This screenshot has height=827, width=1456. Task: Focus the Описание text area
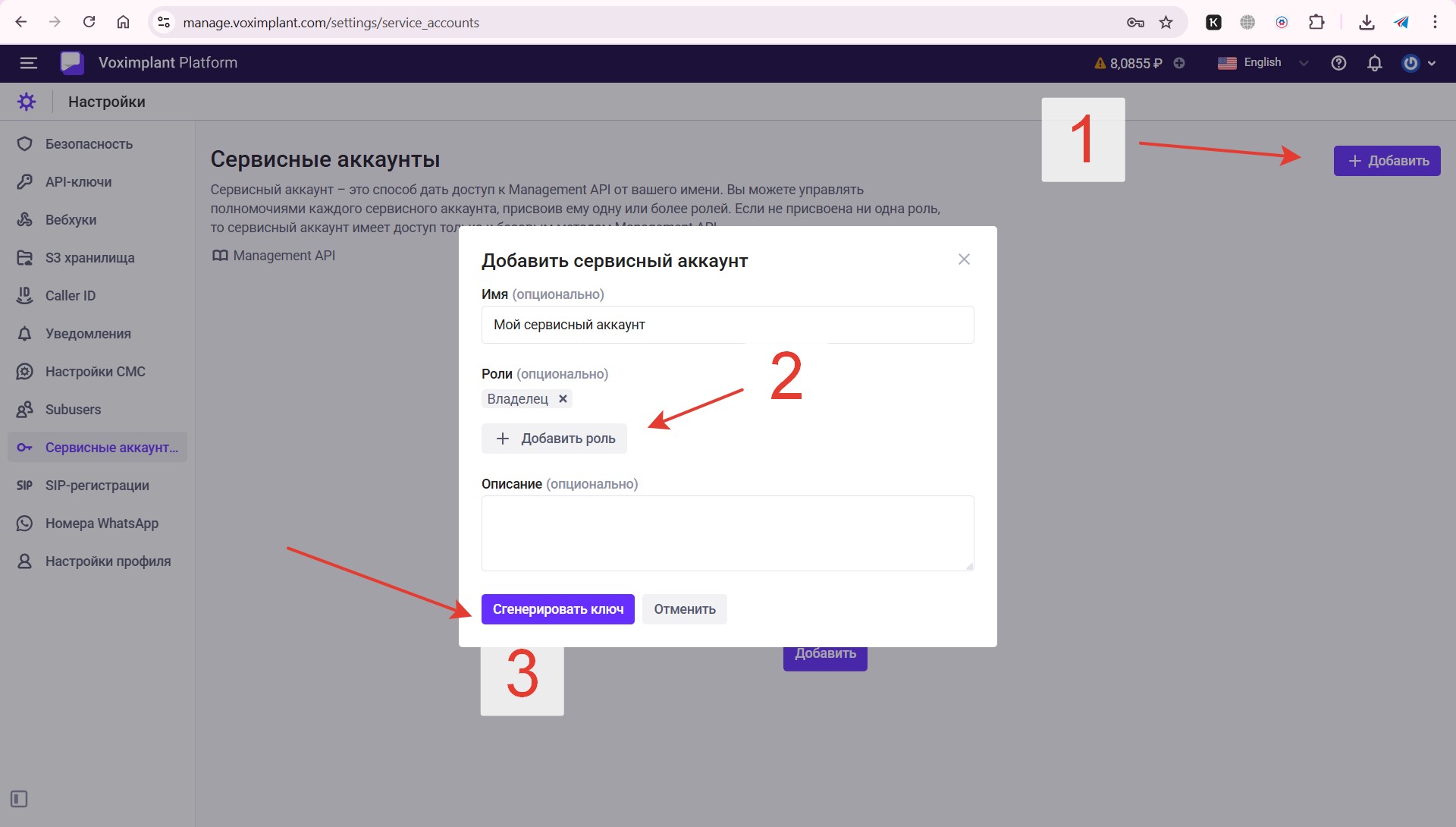click(727, 533)
